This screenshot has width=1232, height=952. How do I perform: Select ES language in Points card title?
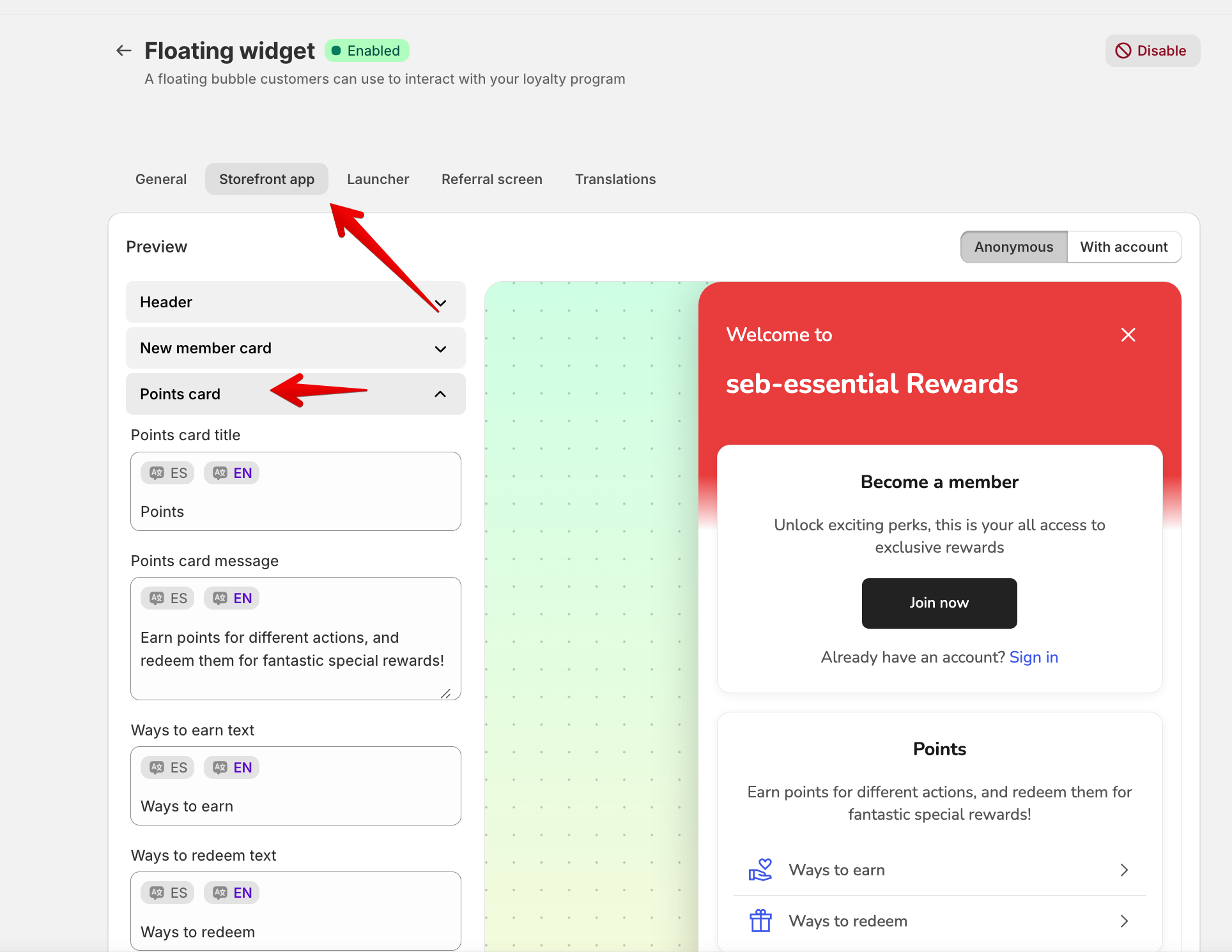point(168,473)
